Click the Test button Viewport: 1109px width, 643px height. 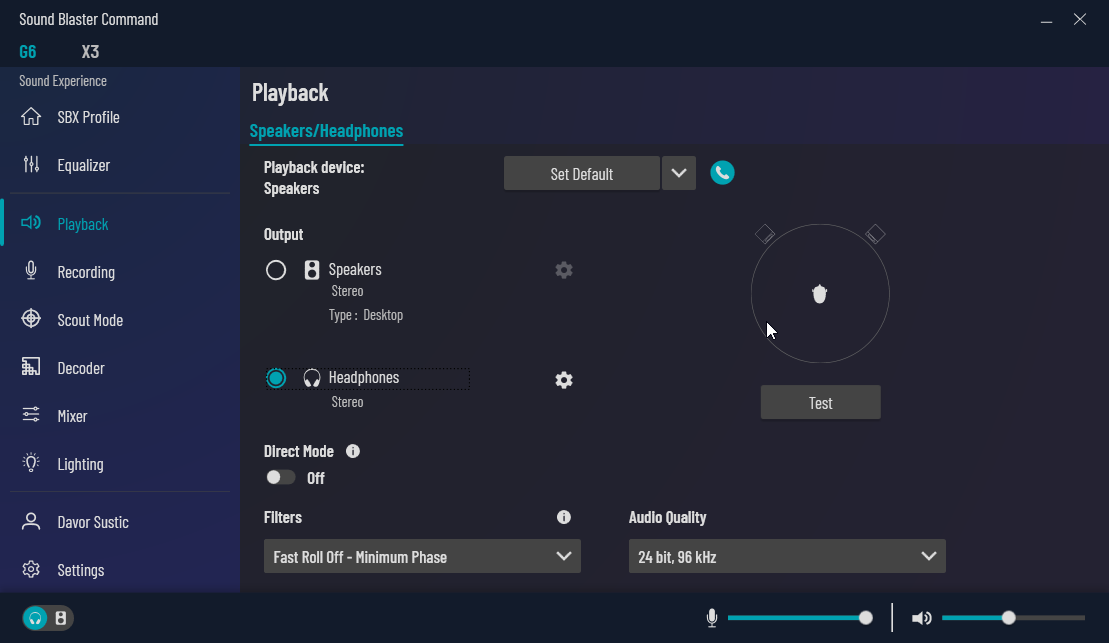(820, 403)
